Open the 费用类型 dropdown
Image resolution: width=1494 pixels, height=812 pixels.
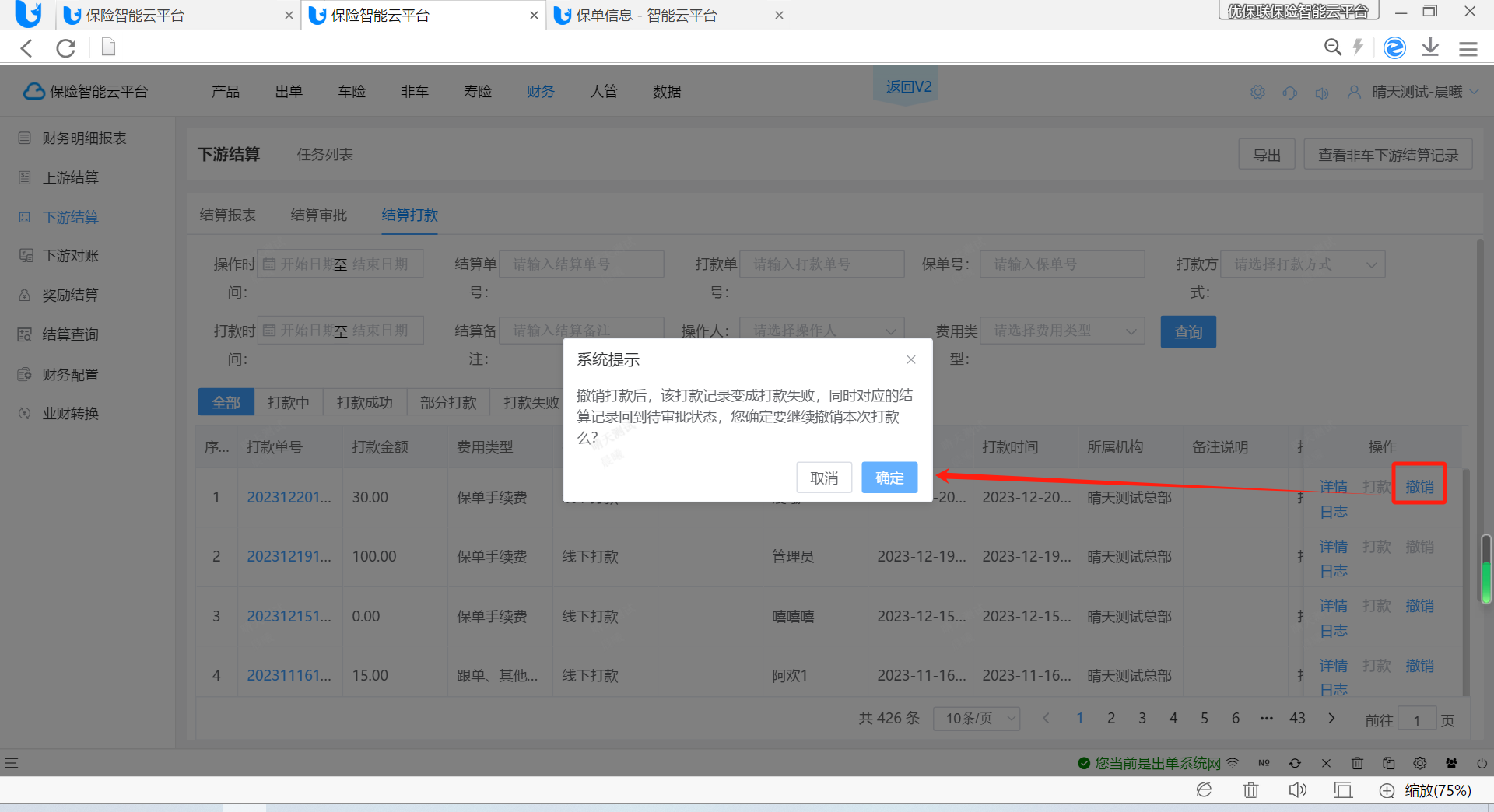point(1062,331)
